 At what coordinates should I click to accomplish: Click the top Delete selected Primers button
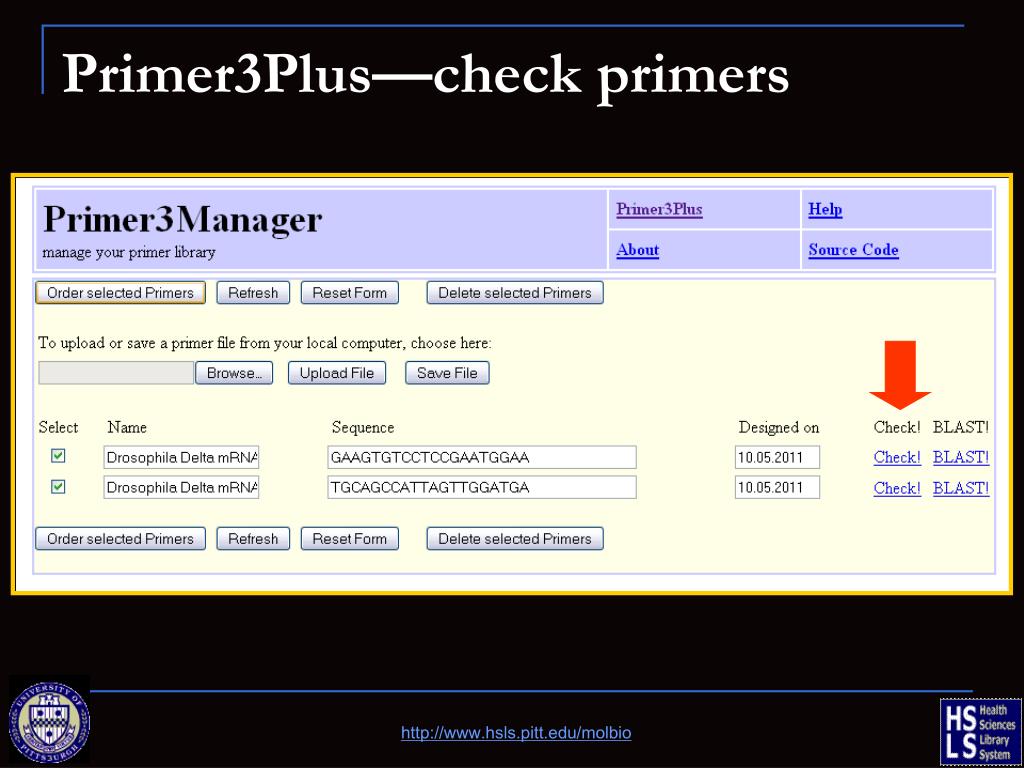[515, 293]
